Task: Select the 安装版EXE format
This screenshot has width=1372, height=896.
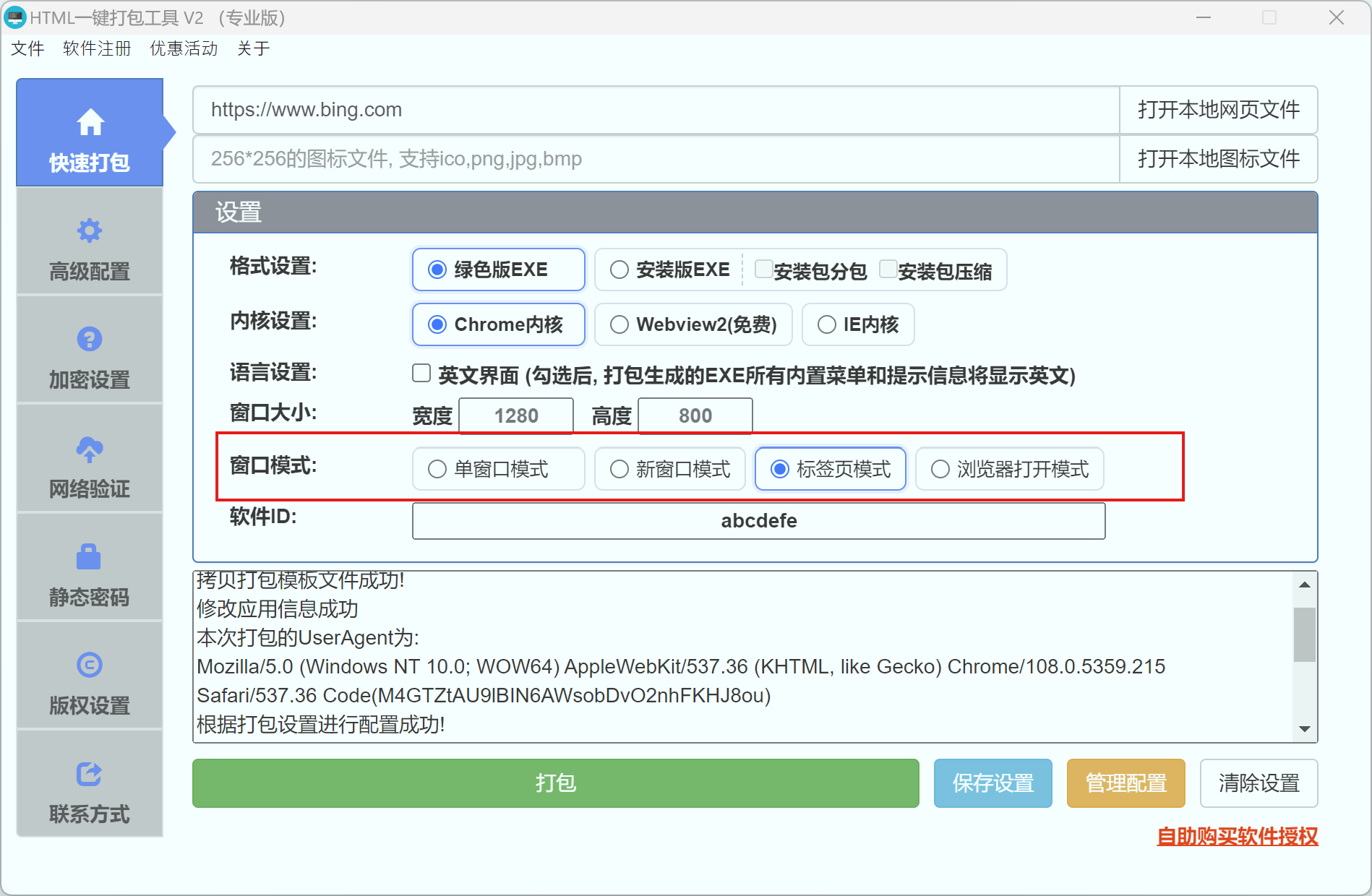Action: [x=619, y=269]
